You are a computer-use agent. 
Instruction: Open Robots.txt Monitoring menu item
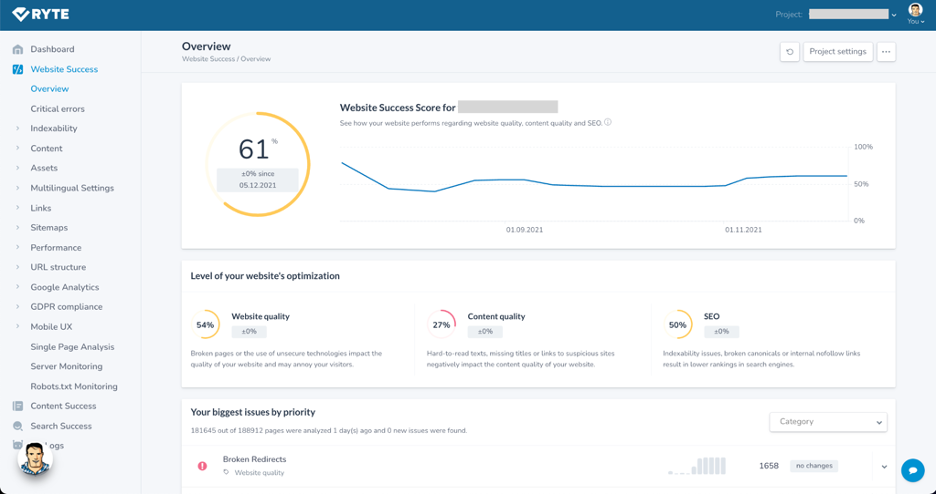coord(74,386)
